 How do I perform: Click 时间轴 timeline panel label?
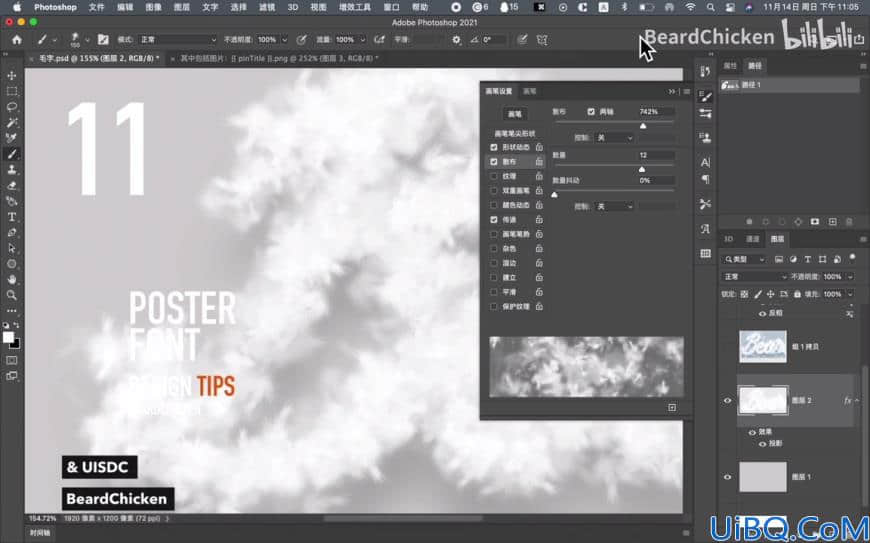point(40,533)
